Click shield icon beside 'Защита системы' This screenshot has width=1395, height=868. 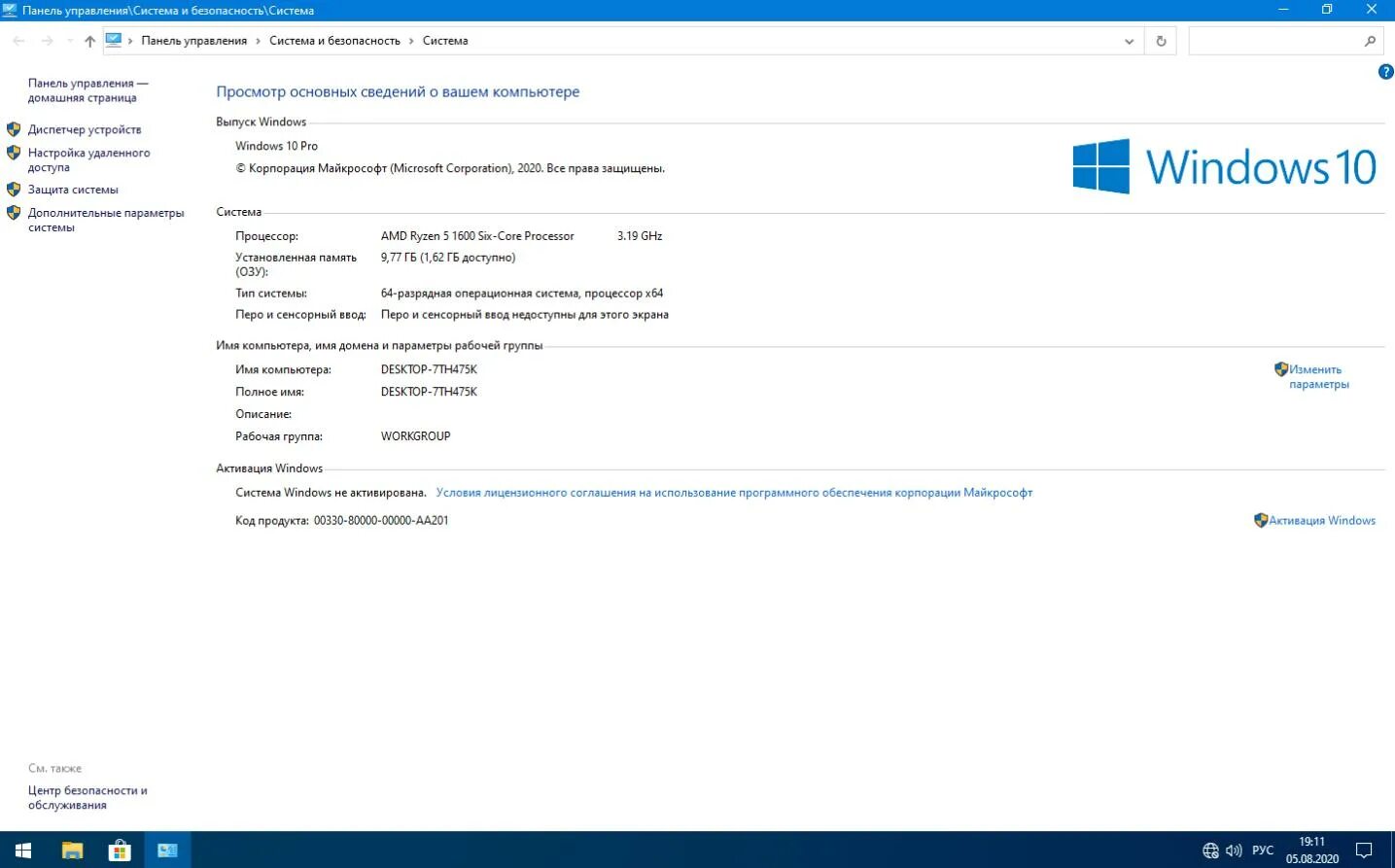(14, 190)
